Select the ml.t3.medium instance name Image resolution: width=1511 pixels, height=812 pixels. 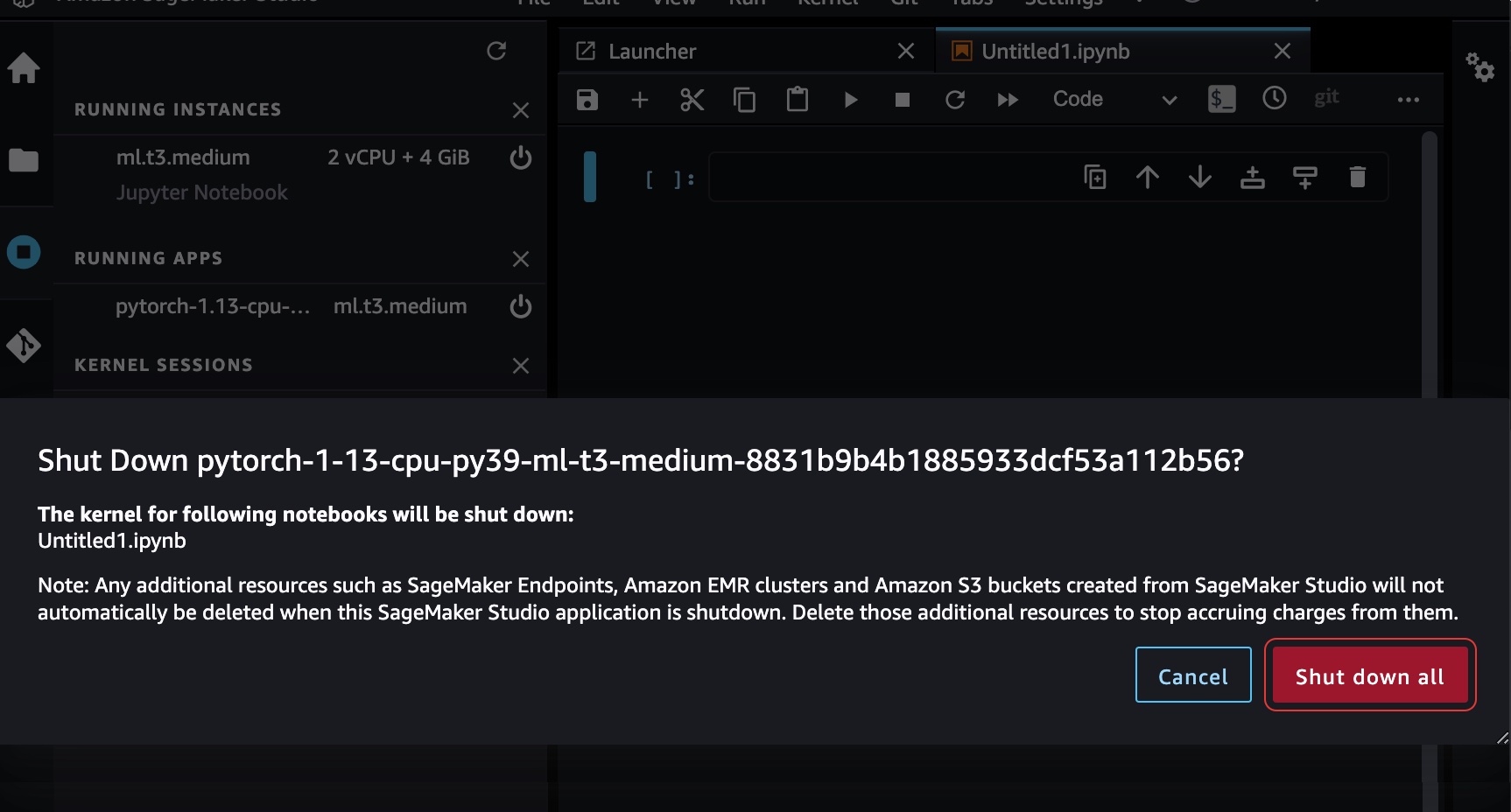point(183,157)
